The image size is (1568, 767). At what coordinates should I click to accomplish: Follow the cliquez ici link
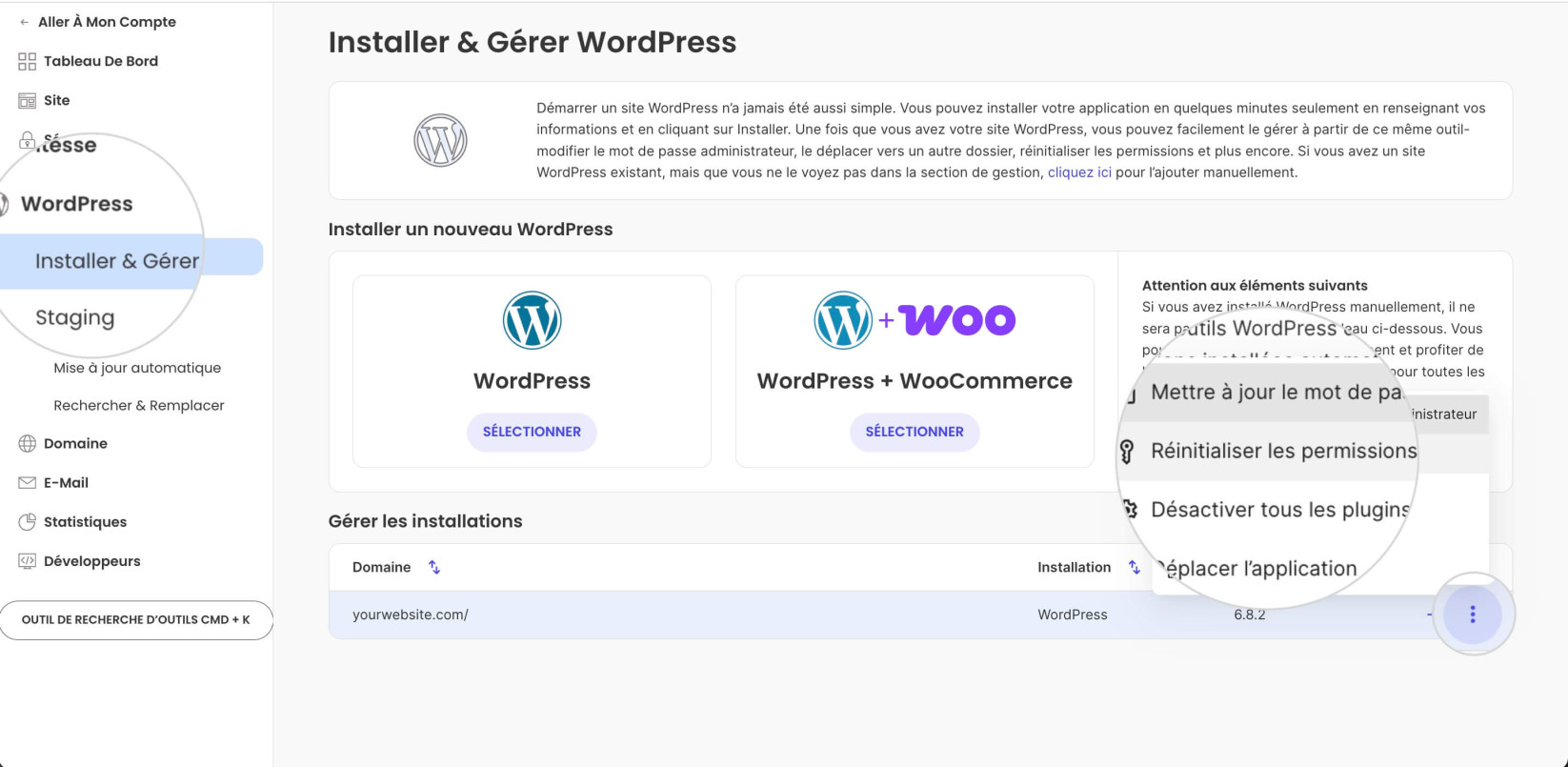click(x=1079, y=172)
